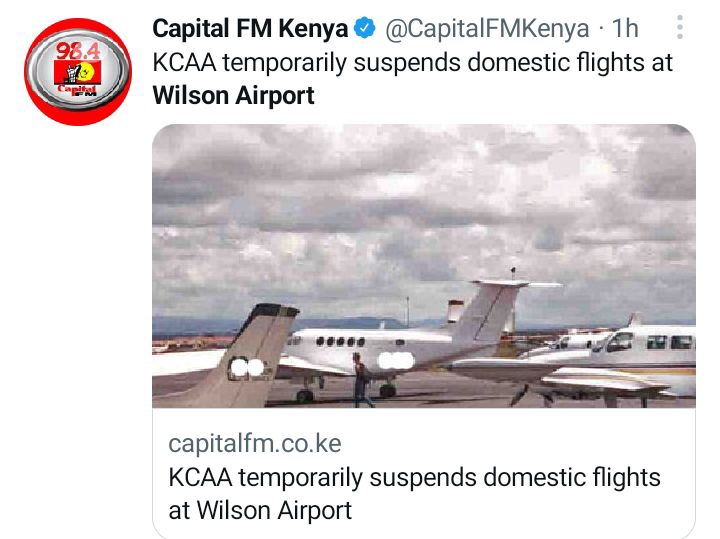Follow the capitalfm.co.ke domain link
Viewport: 720px width, 539px height.
tap(255, 444)
